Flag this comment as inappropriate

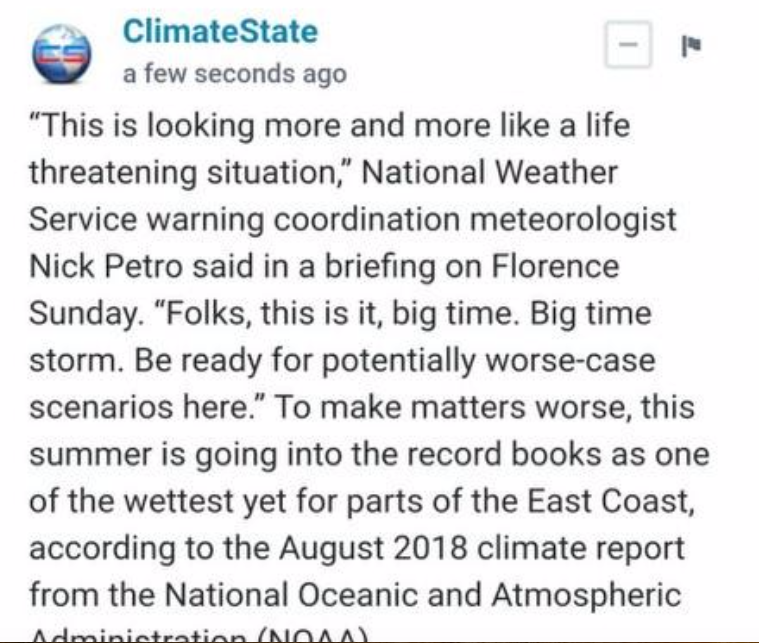pyautogui.click(x=689, y=46)
